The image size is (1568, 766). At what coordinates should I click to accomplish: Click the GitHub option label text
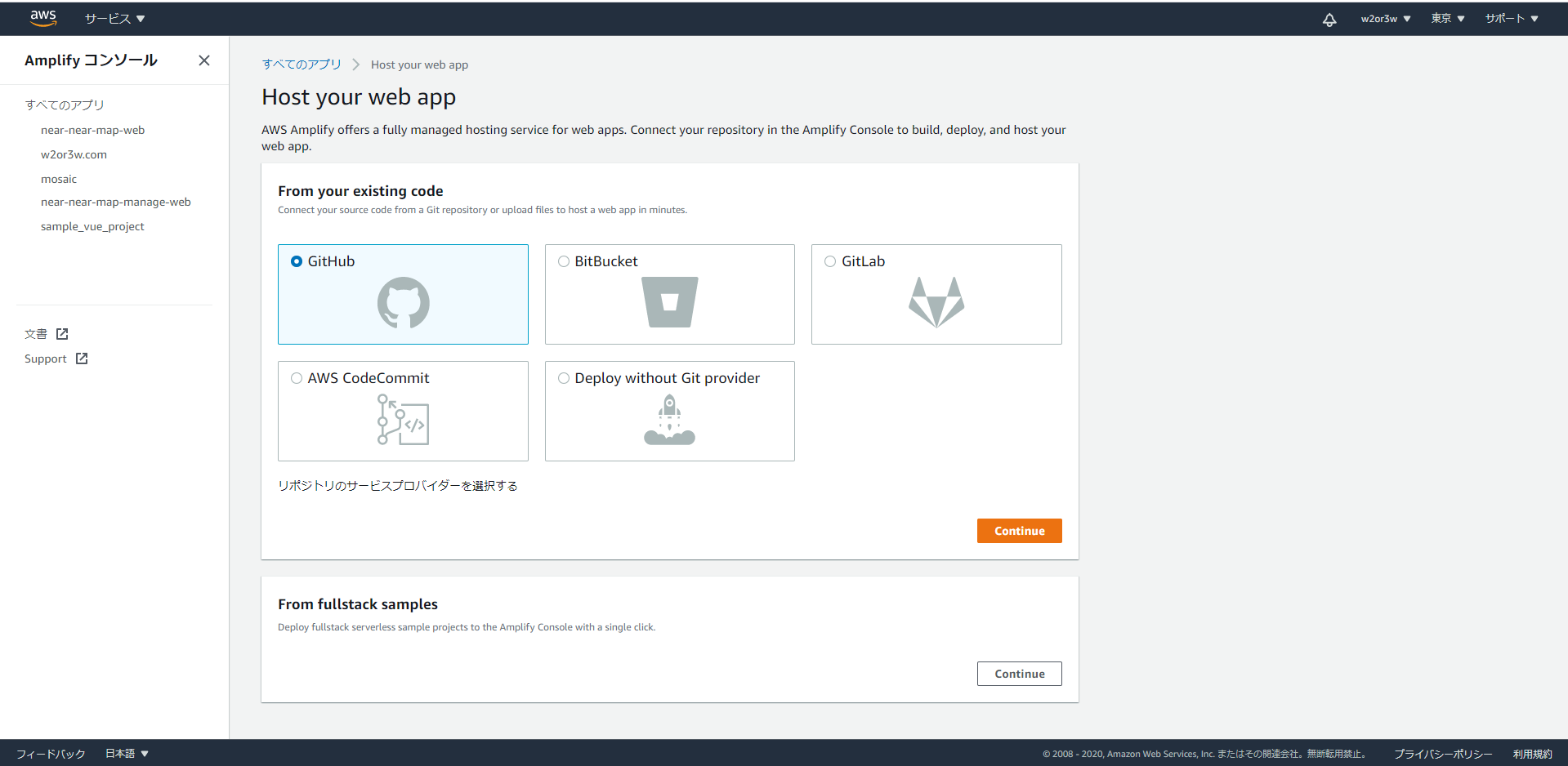[x=331, y=261]
